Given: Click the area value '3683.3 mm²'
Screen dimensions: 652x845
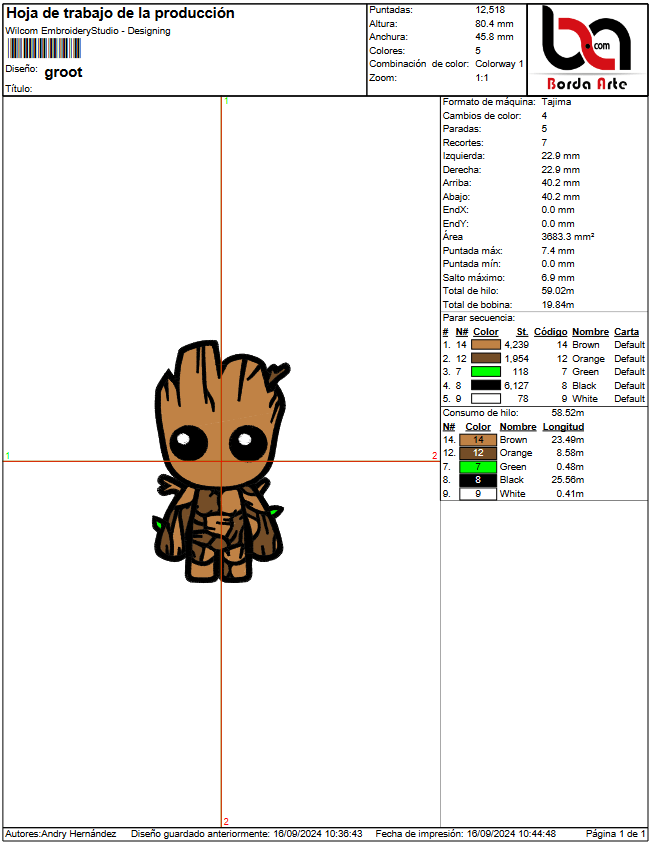Looking at the screenshot, I should [x=567, y=237].
